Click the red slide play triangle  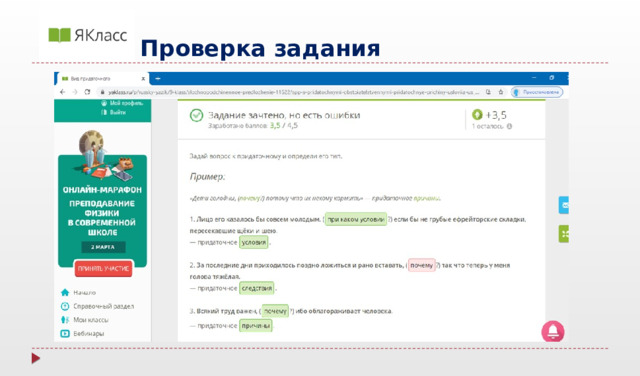[36, 358]
